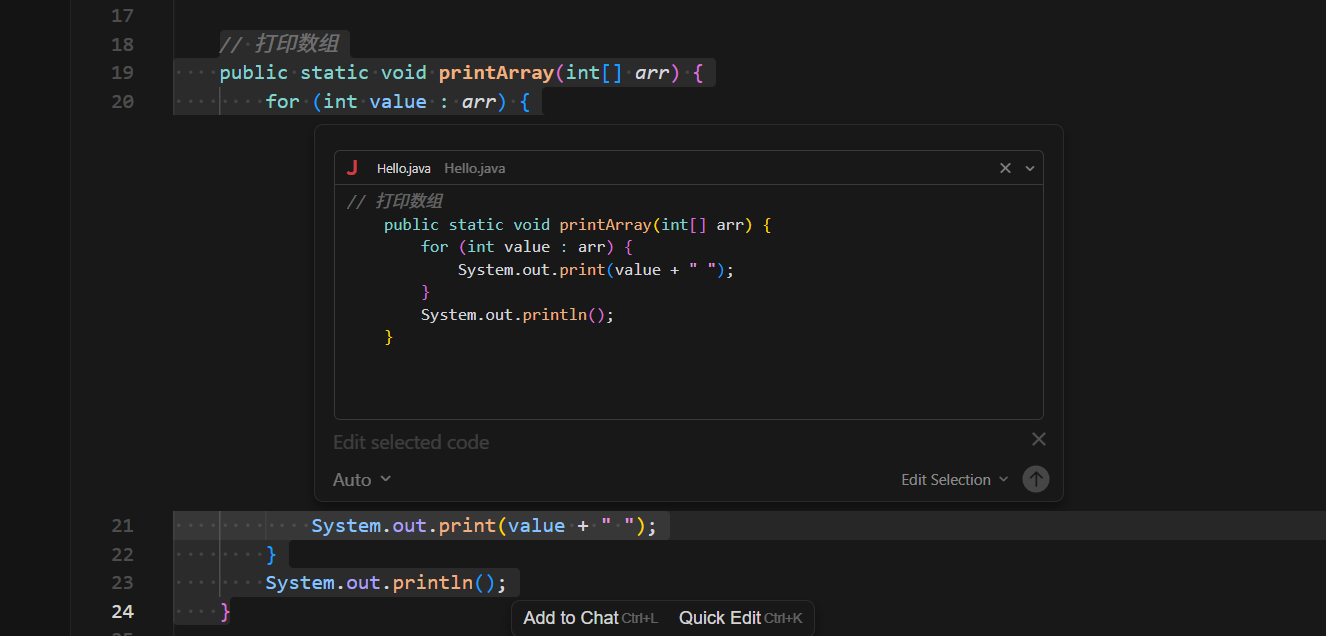The width and height of the screenshot is (1326, 636).
Task: Click the Java file icon beside Hello.java
Action: pos(352,168)
